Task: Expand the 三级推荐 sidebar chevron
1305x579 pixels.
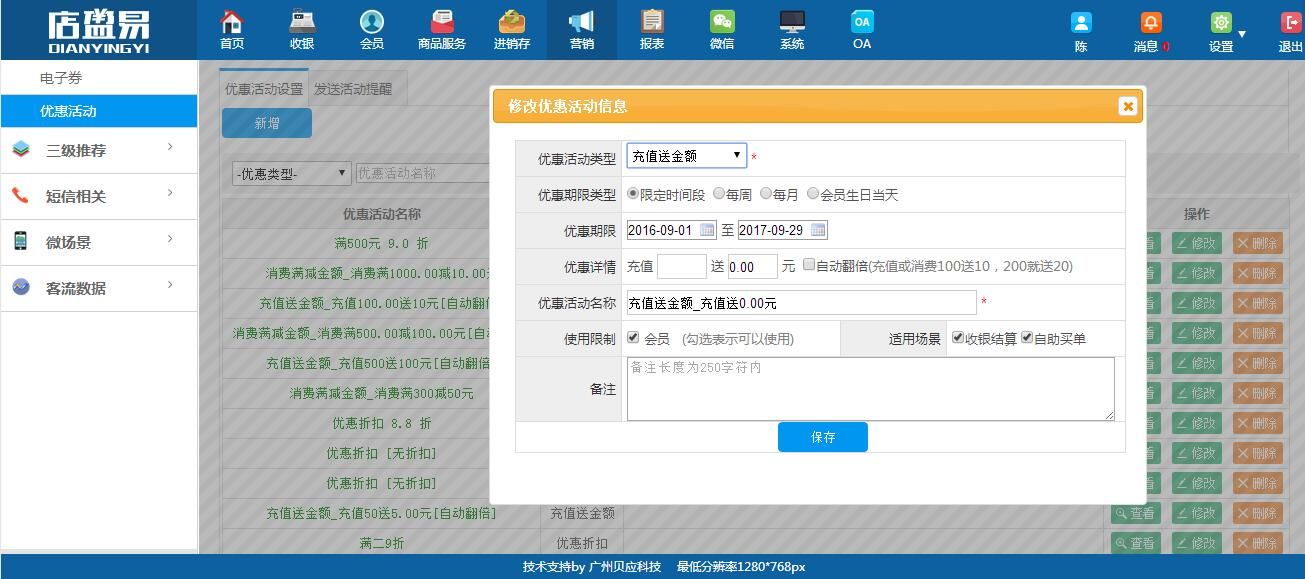Action: click(171, 148)
